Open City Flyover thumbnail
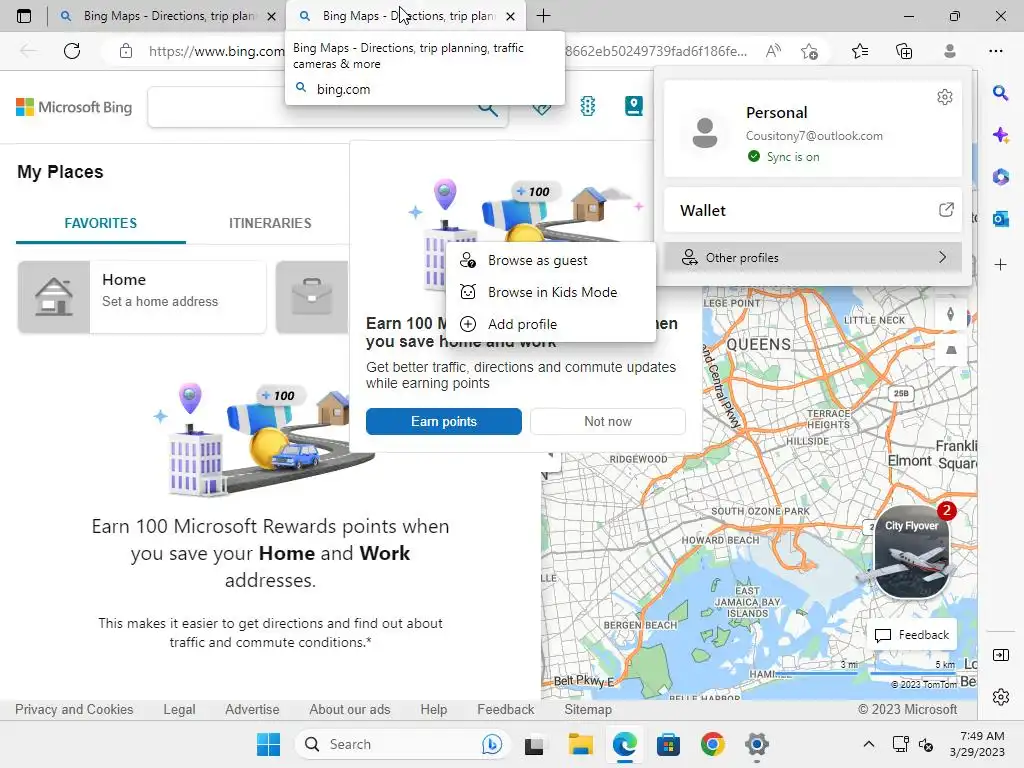Image resolution: width=1024 pixels, height=768 pixels. click(911, 552)
